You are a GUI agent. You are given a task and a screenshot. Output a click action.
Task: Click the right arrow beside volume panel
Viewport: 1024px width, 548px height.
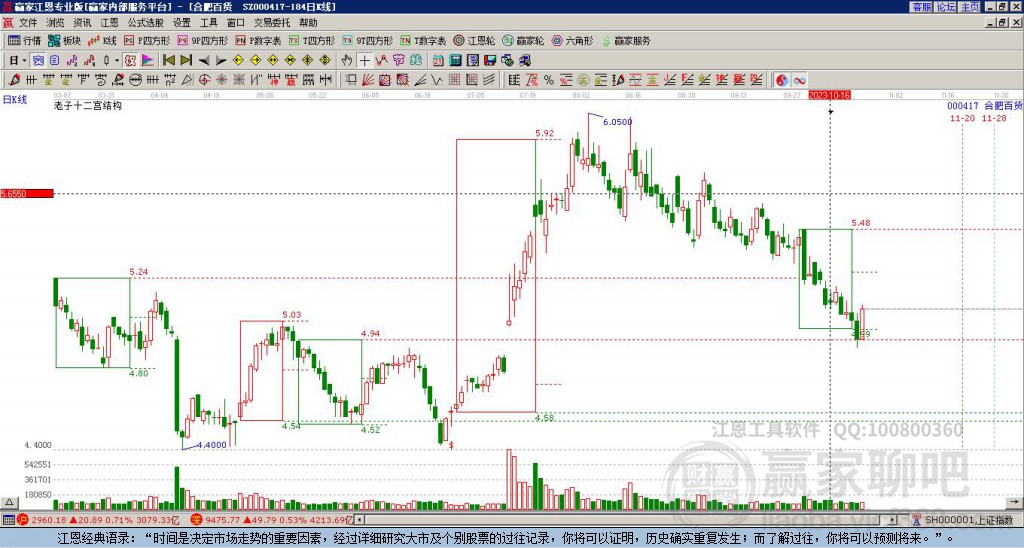coord(1015,502)
